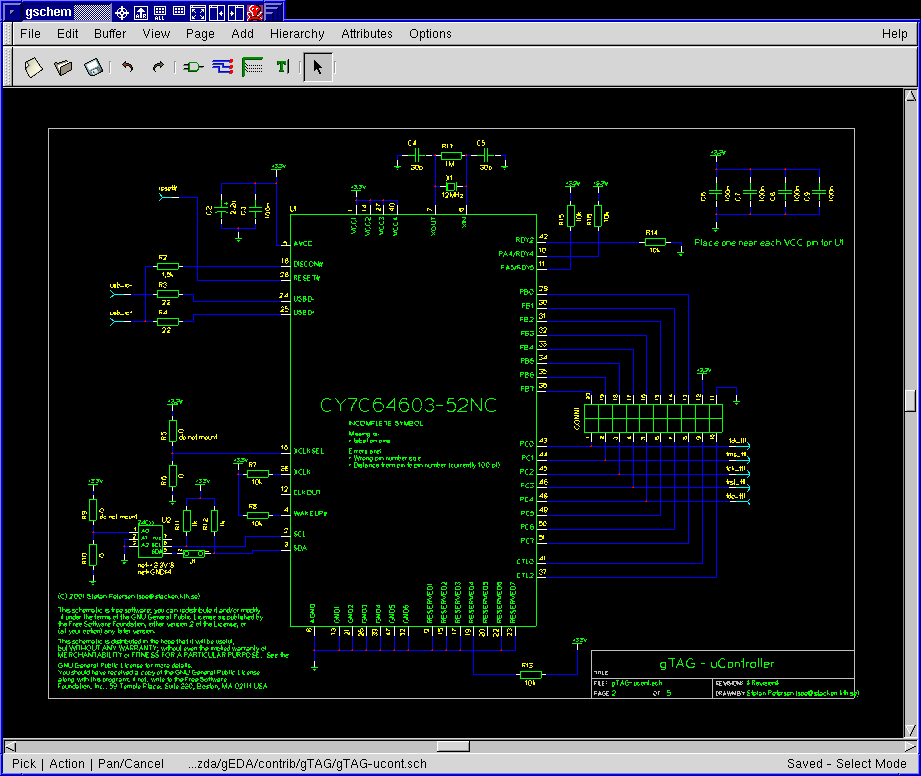The image size is (921, 776).
Task: Open the Add menu
Action: (243, 34)
